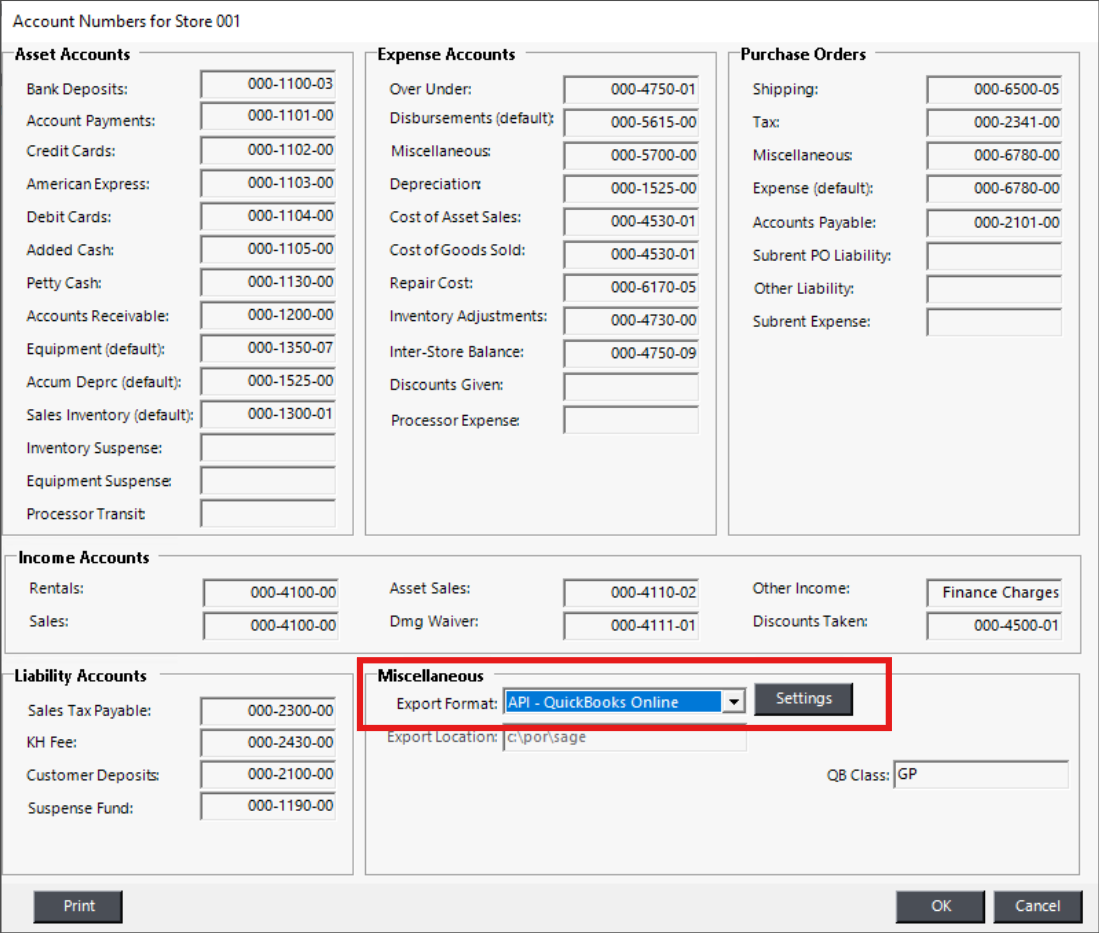Click the Customer Deposits liability field
Screen dimensions: 1099x933
click(x=268, y=775)
